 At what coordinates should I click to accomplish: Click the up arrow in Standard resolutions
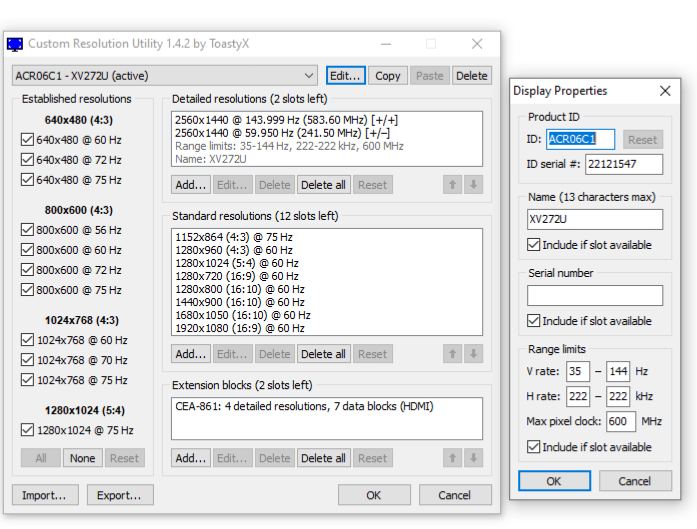452,354
